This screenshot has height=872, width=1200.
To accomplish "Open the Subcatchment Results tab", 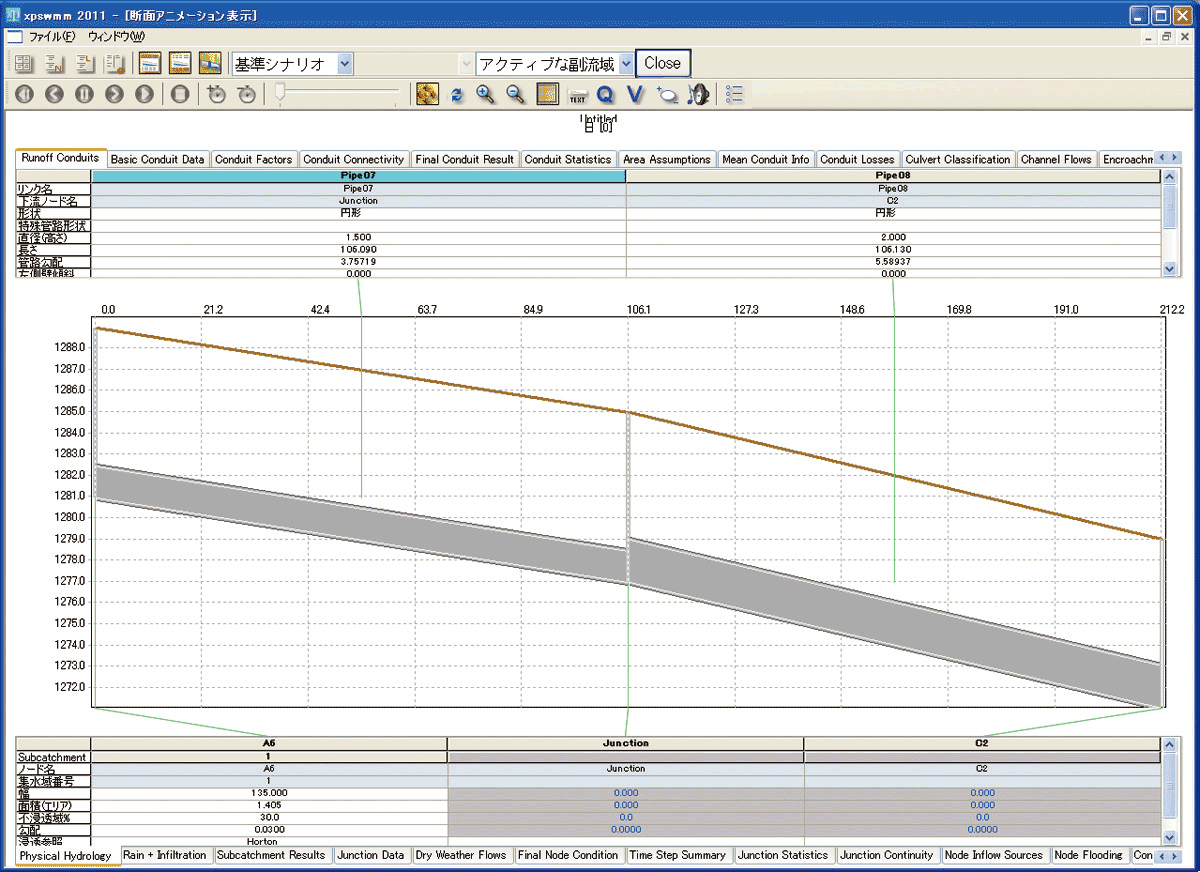I will click(271, 855).
